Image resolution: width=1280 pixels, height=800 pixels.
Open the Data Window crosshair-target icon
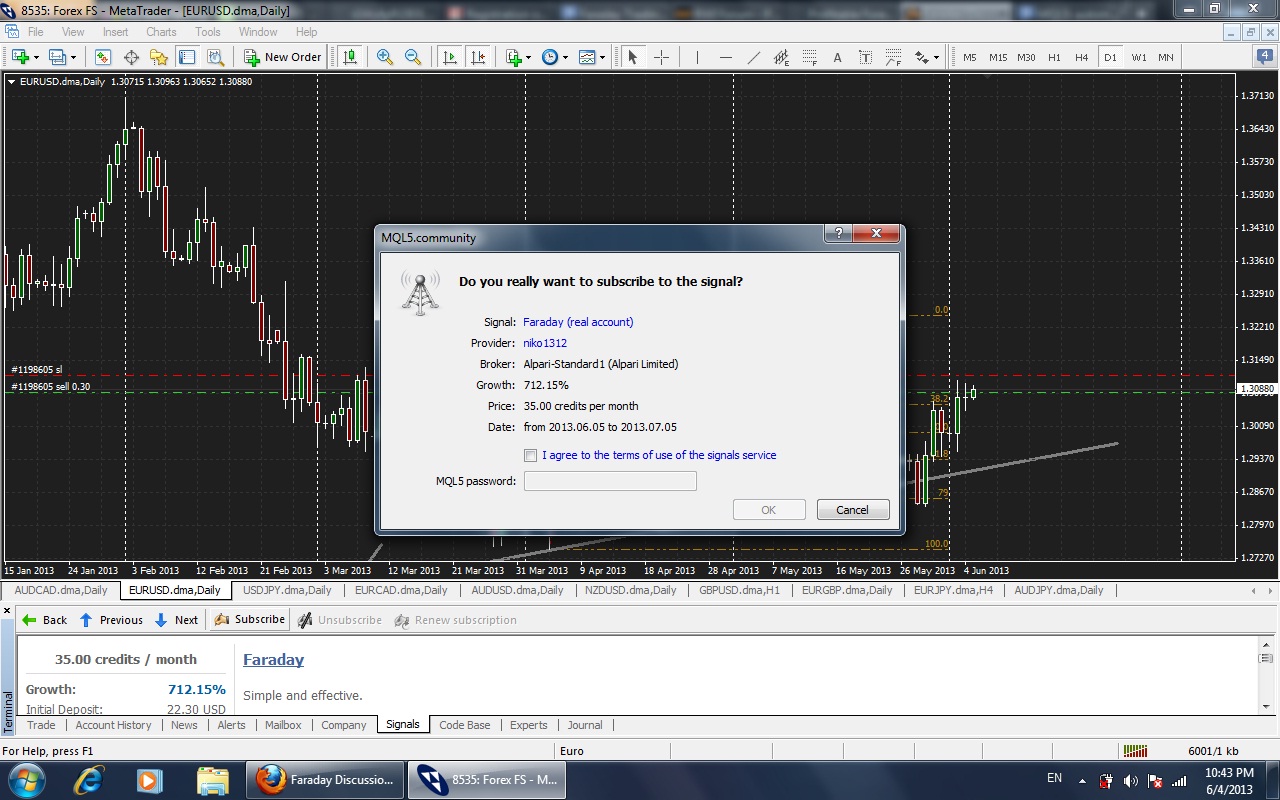pyautogui.click(x=131, y=57)
